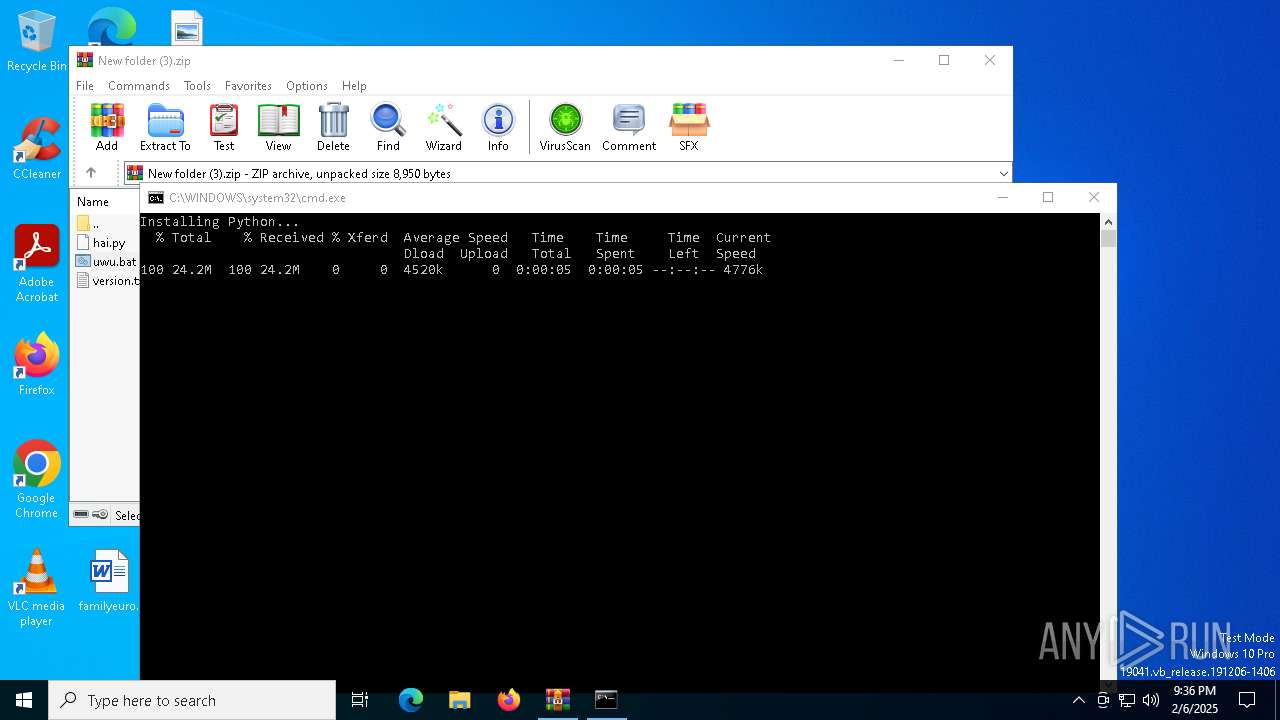Open Edge from the taskbar
Screen dimensions: 1280x720
tap(411, 700)
